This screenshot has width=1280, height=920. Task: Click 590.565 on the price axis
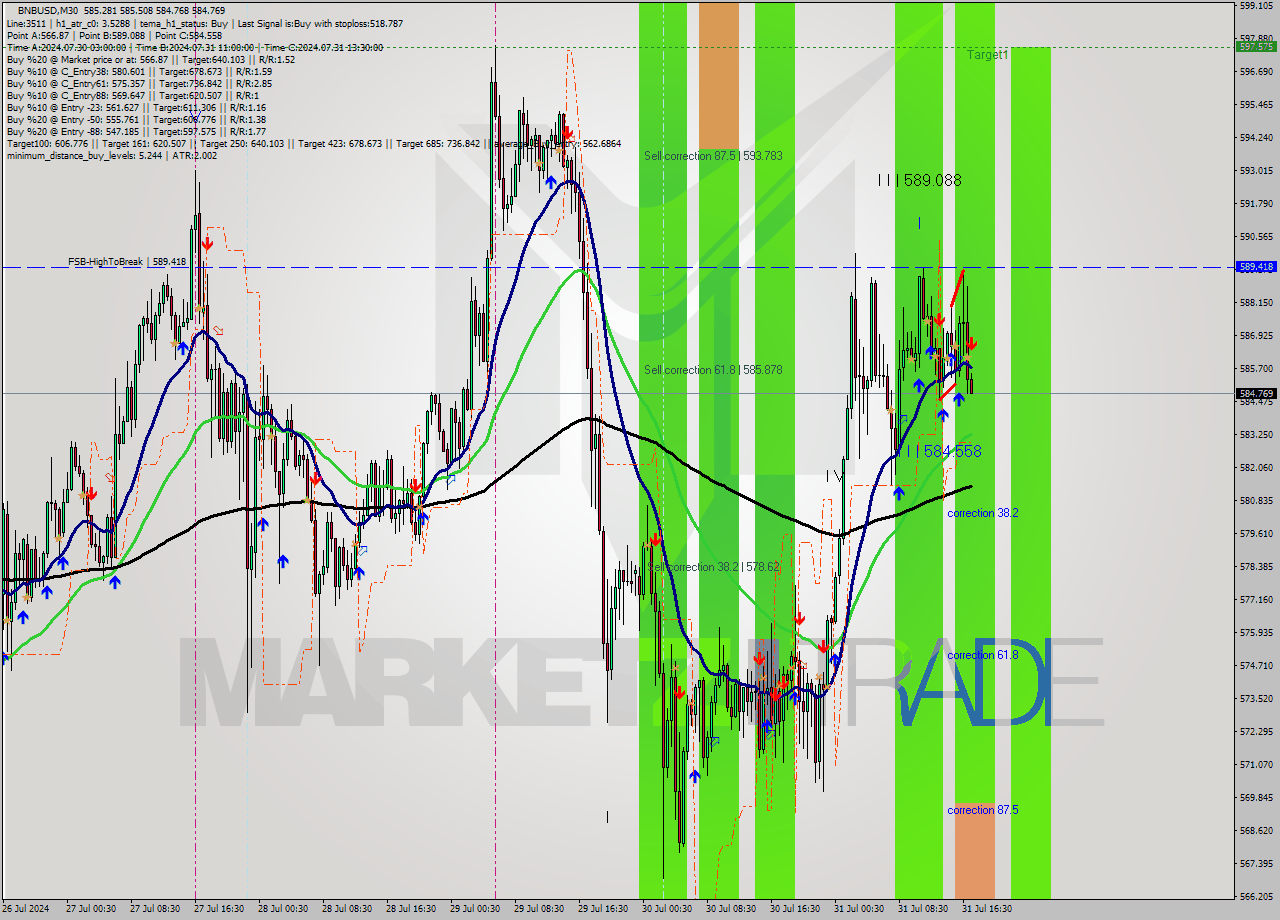tap(1256, 237)
